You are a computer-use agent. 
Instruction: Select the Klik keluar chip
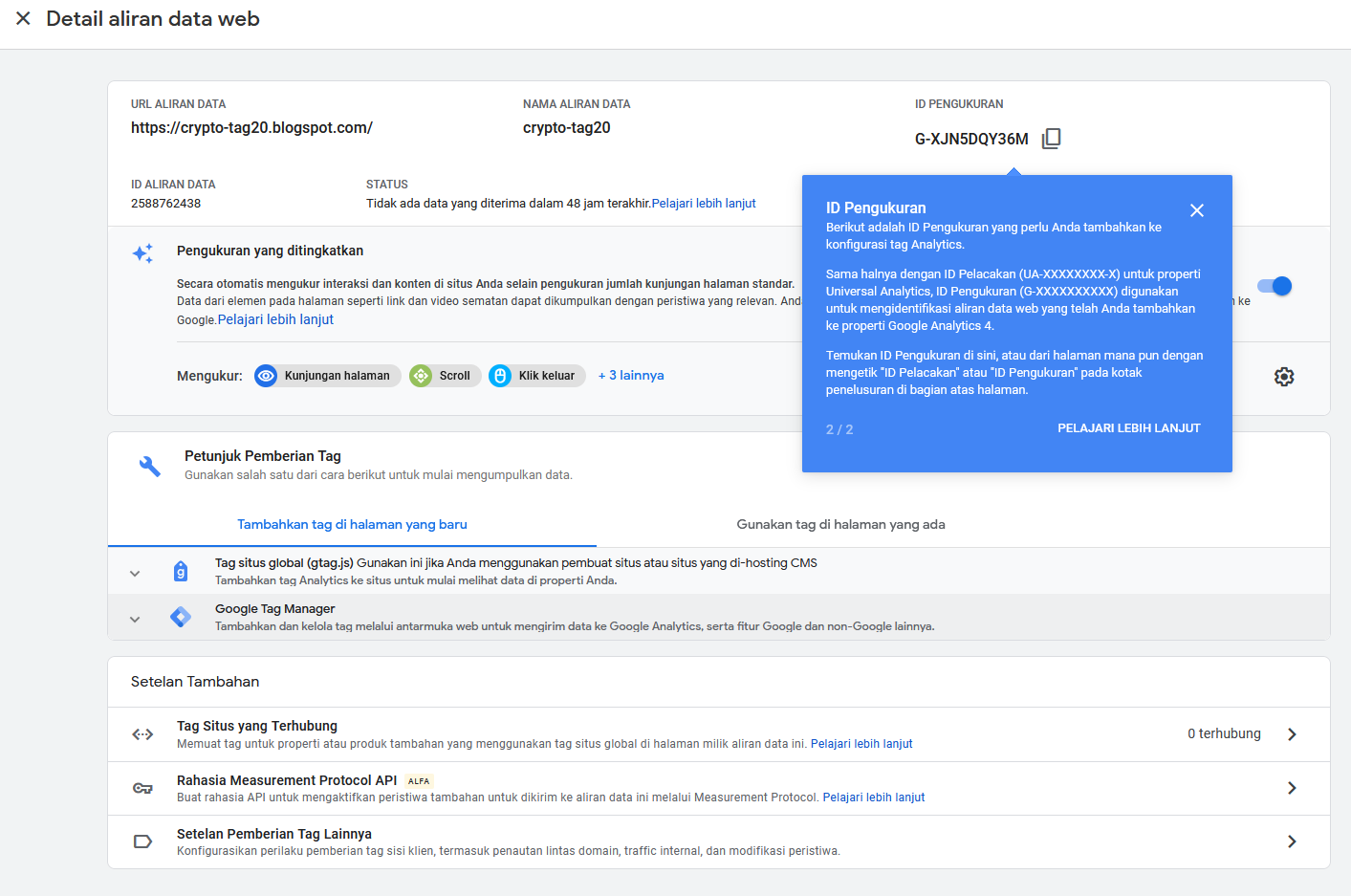536,376
